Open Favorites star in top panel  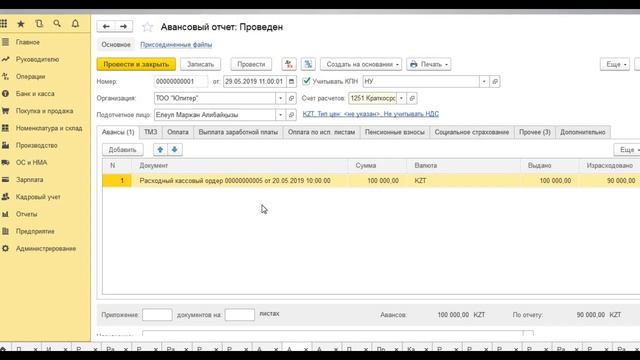(x=20, y=24)
